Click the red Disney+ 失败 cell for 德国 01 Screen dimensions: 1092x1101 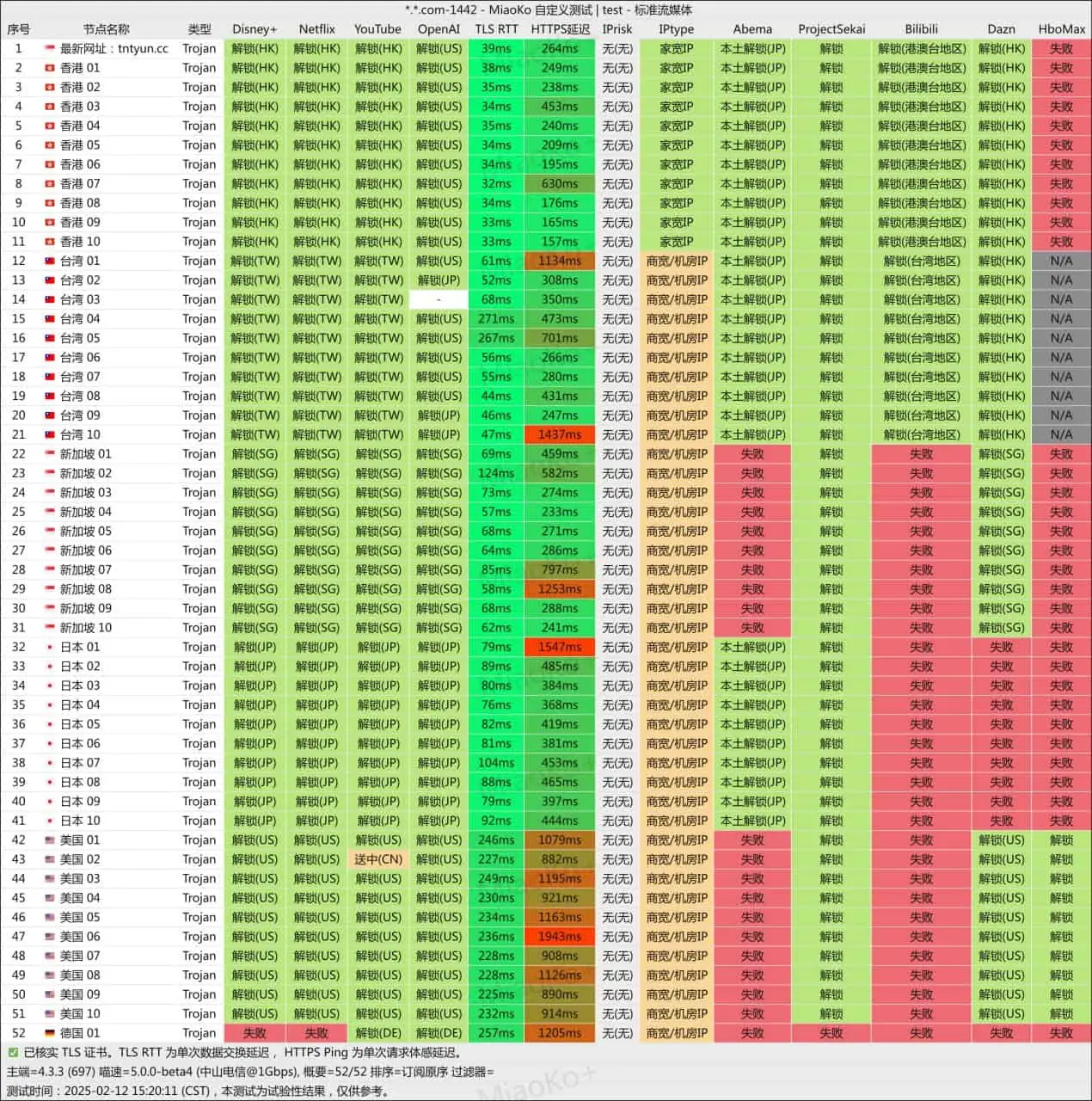pos(255,1033)
